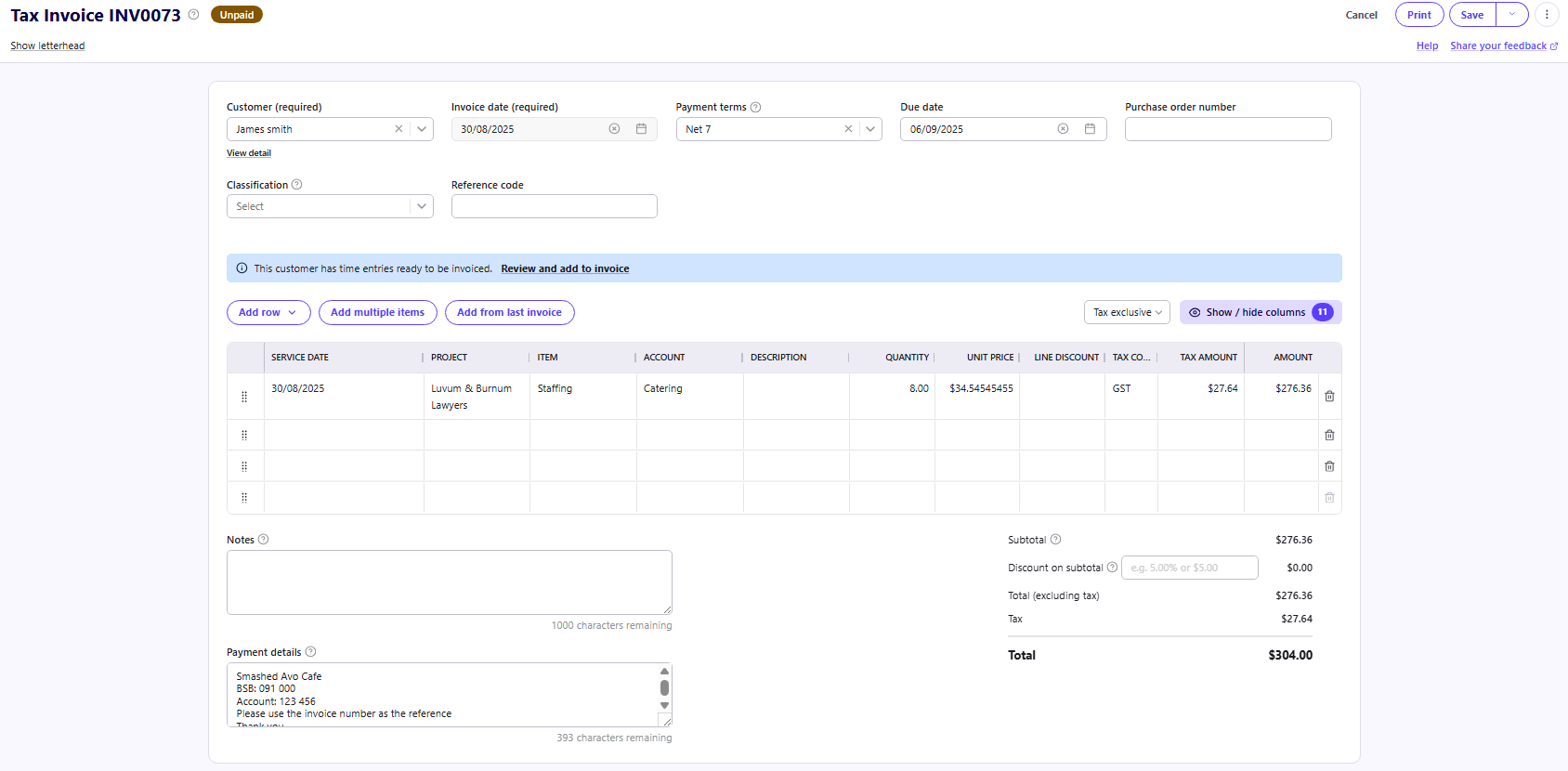The height and width of the screenshot is (771, 1568).
Task: Click the Staffing item cell
Action: tap(583, 397)
